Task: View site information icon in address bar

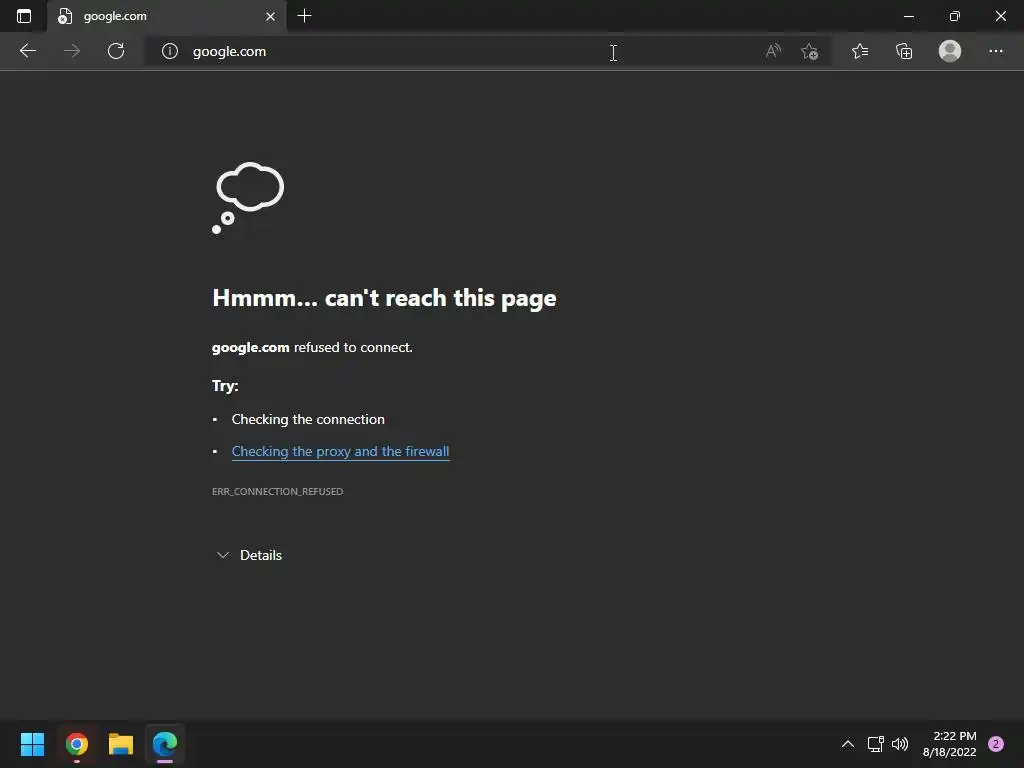Action: pos(170,51)
